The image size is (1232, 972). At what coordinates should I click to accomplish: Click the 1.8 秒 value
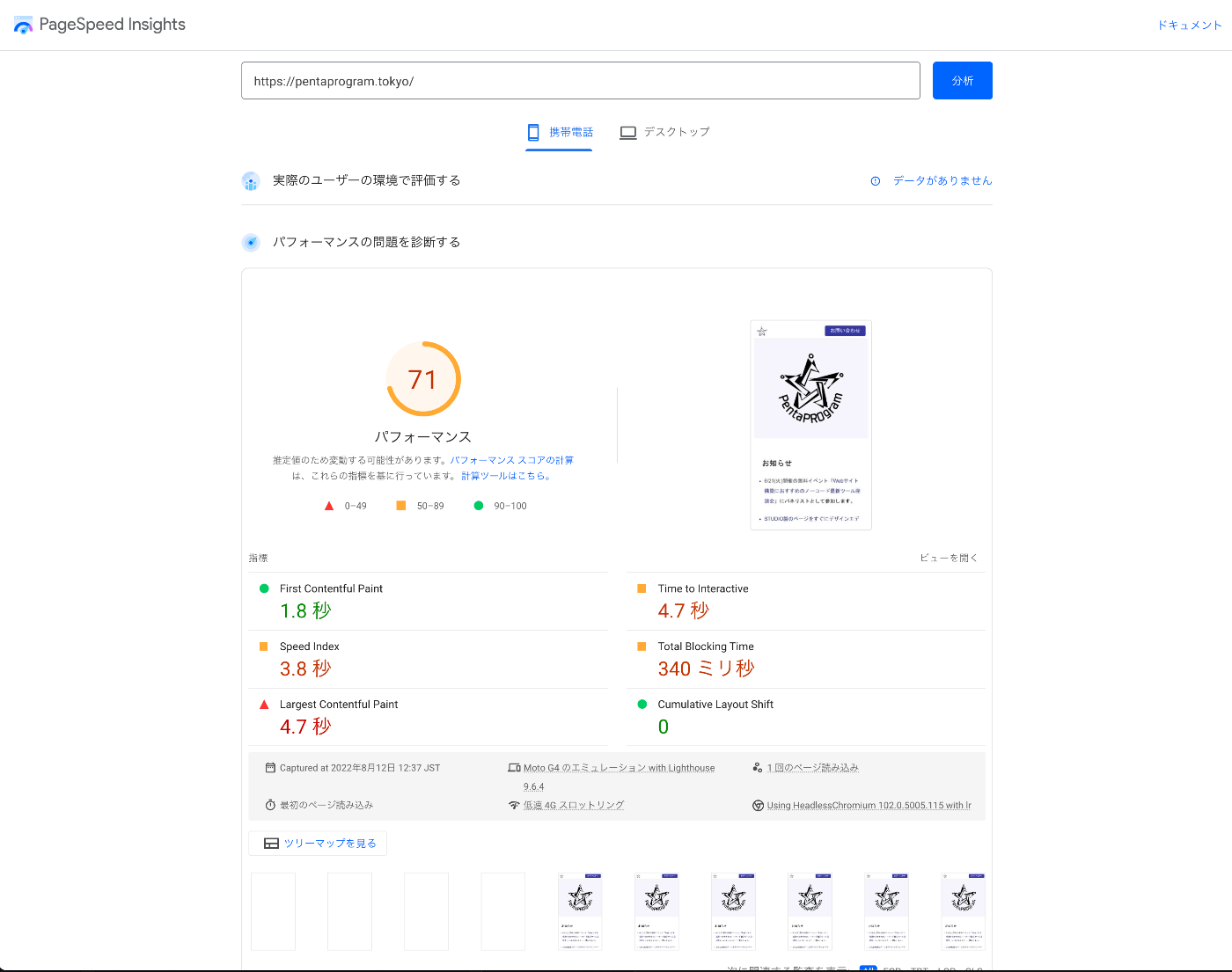[x=305, y=610]
